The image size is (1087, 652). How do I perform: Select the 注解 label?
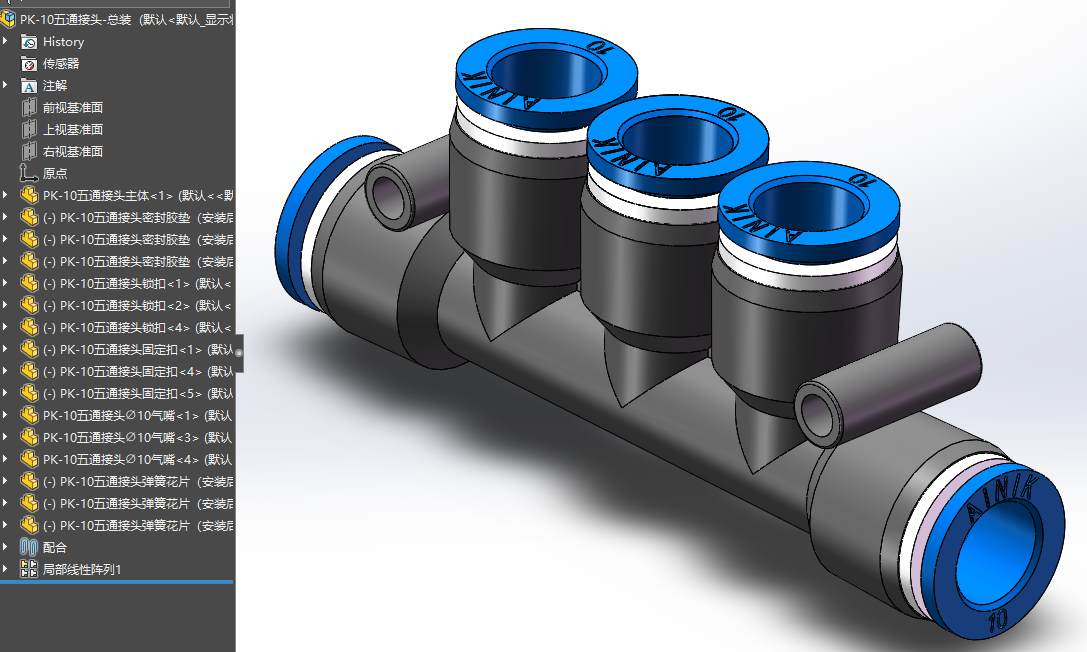(55, 86)
